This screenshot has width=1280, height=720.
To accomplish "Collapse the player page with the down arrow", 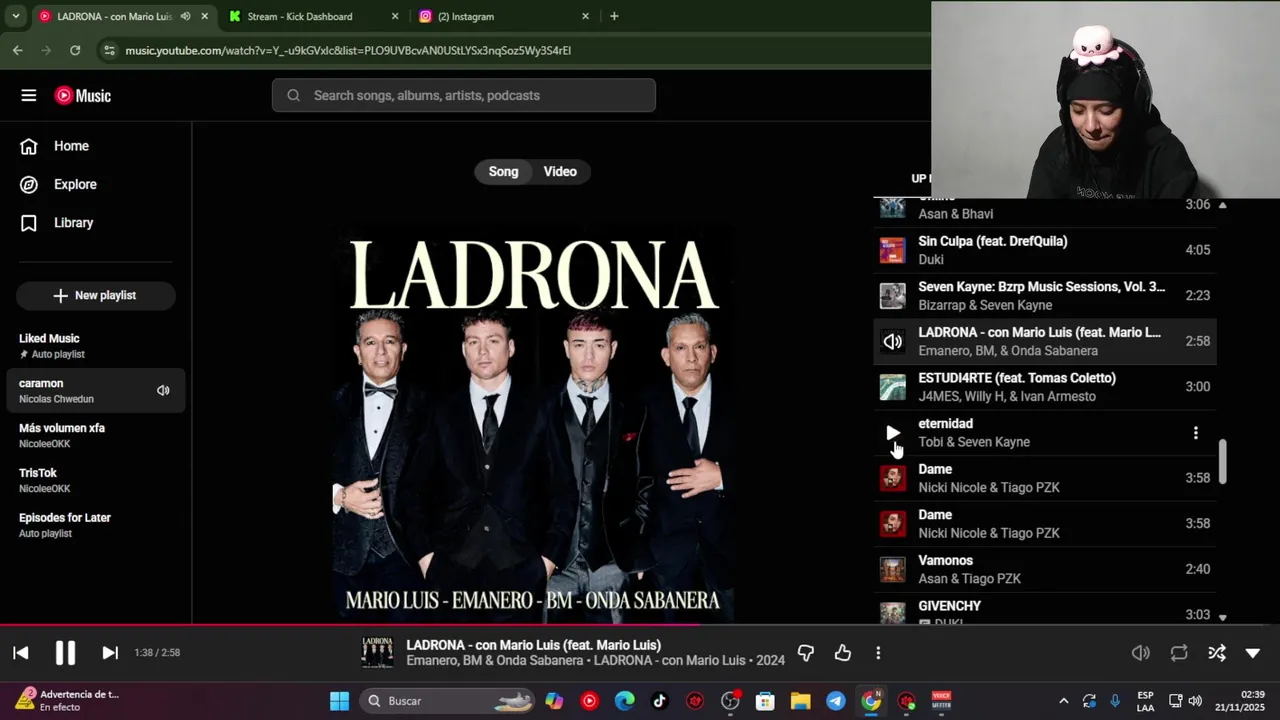I will [1252, 653].
